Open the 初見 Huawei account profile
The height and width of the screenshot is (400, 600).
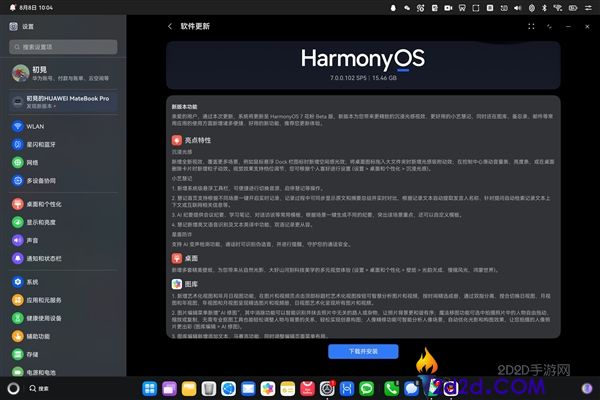point(63,73)
